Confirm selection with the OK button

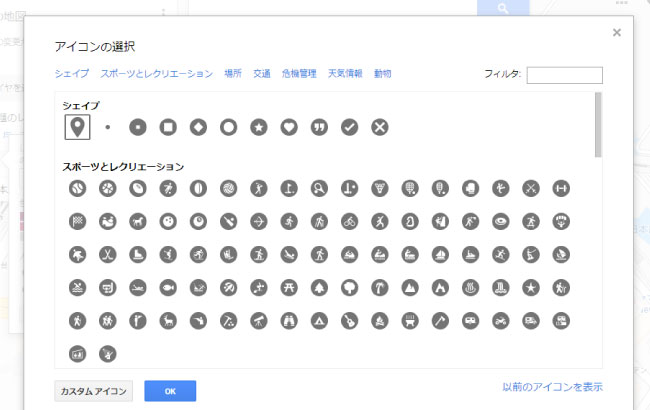170,391
